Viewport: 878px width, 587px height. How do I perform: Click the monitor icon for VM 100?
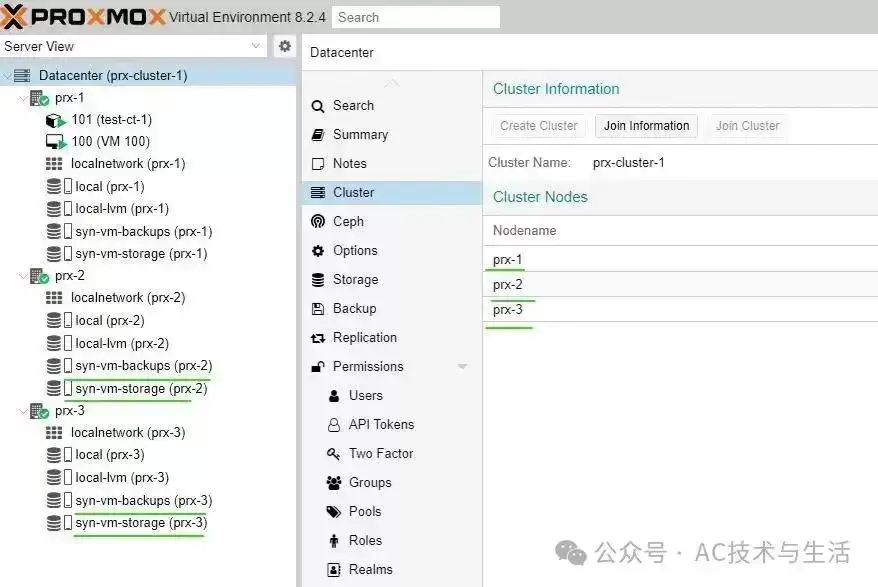55,142
